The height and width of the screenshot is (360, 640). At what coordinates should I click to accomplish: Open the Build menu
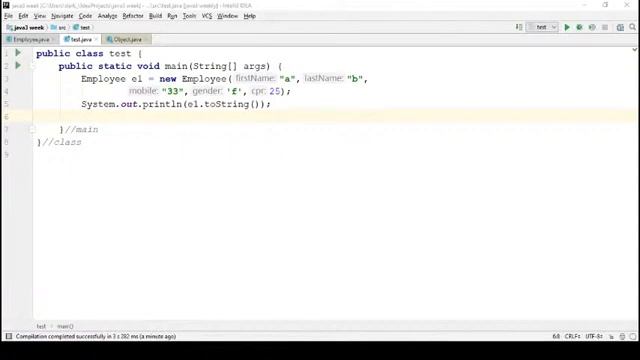coord(155,16)
